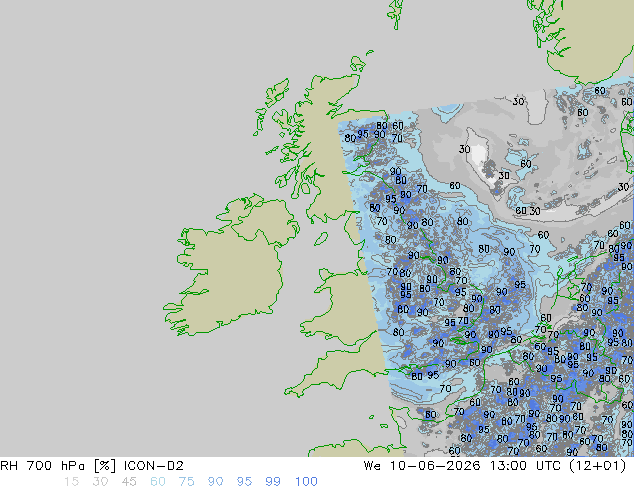Click the legend value 45
Viewport: 634px width, 490px height.
(129, 482)
